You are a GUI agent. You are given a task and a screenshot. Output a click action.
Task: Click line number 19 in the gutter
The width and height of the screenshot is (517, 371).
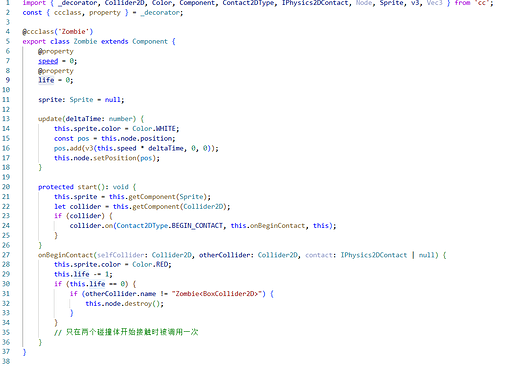[x=6, y=177]
